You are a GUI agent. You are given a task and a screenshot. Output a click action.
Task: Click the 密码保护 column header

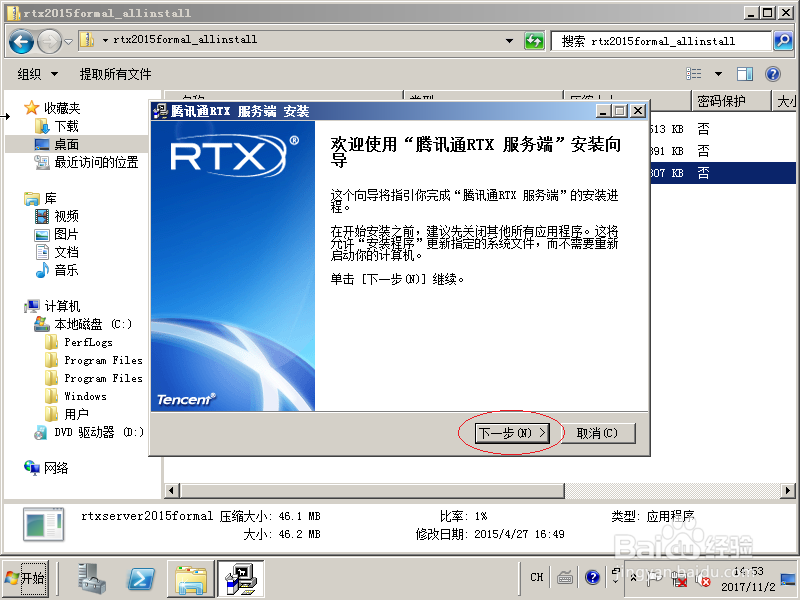731,101
